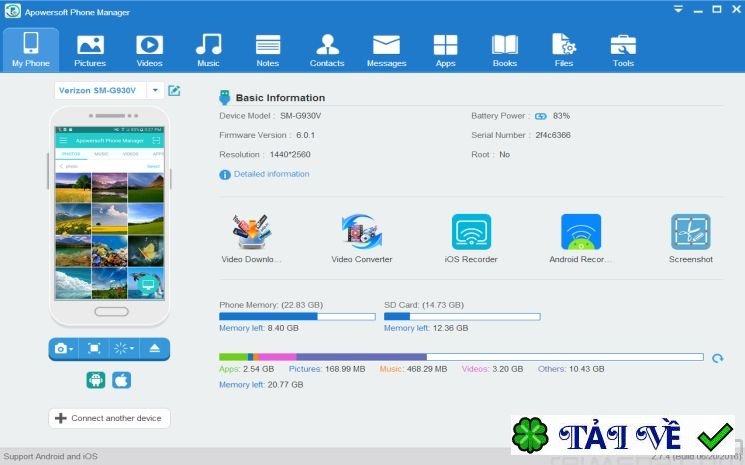This screenshot has width=745, height=465.
Task: Start the Screenshot tool
Action: click(690, 238)
